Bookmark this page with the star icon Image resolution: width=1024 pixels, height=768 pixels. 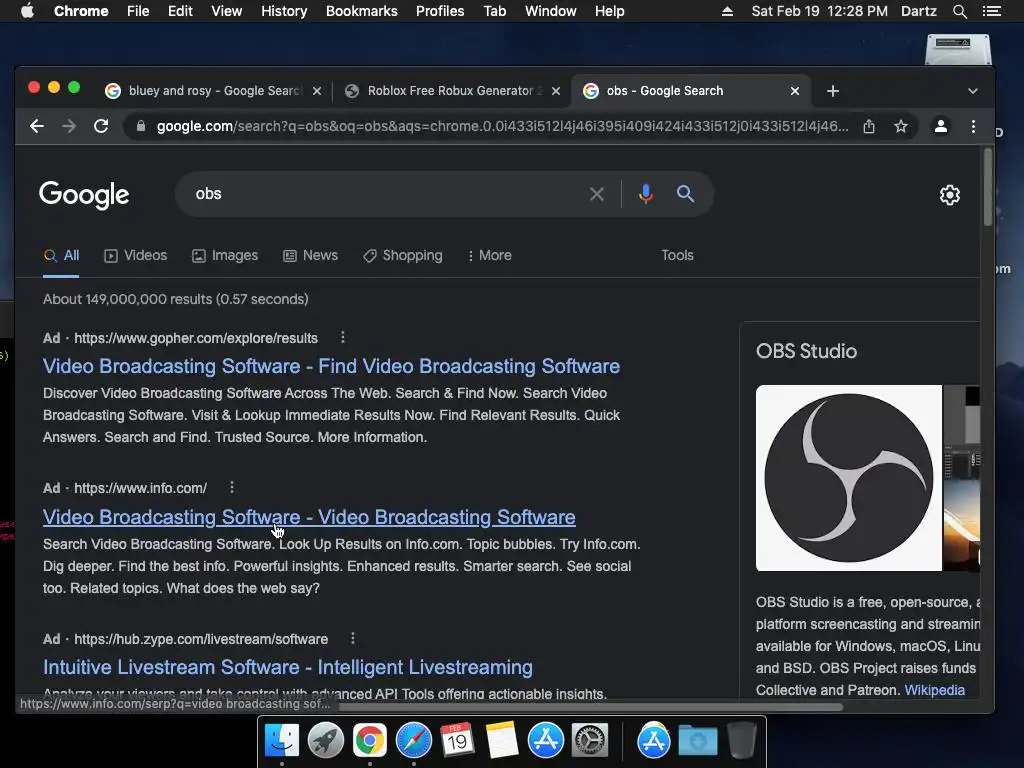coord(901,126)
